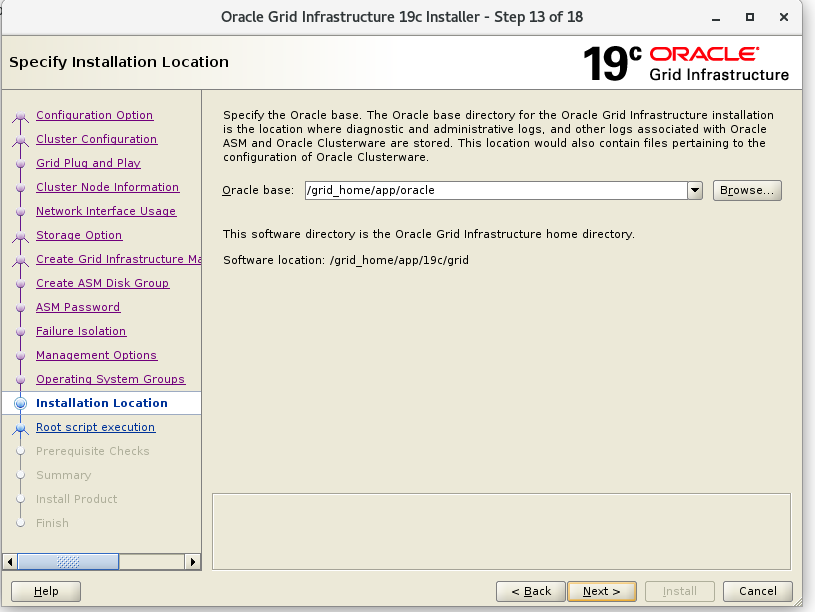Go Back to the previous step
Viewport: 815px width, 612px height.
pos(531,591)
